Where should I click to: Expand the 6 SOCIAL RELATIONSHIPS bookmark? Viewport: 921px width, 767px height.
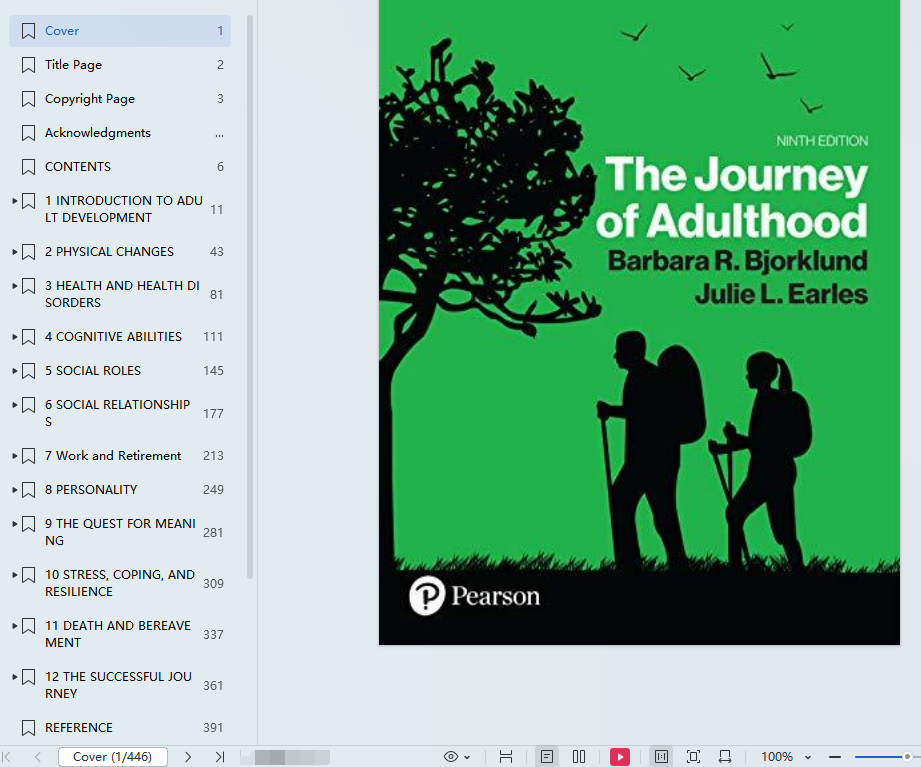click(15, 405)
